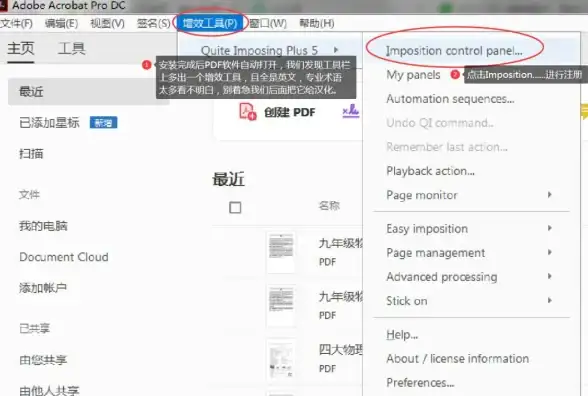Open first 九年级 PDF thumbnail
Image resolution: width=588 pixels, height=396 pixels.
281,252
